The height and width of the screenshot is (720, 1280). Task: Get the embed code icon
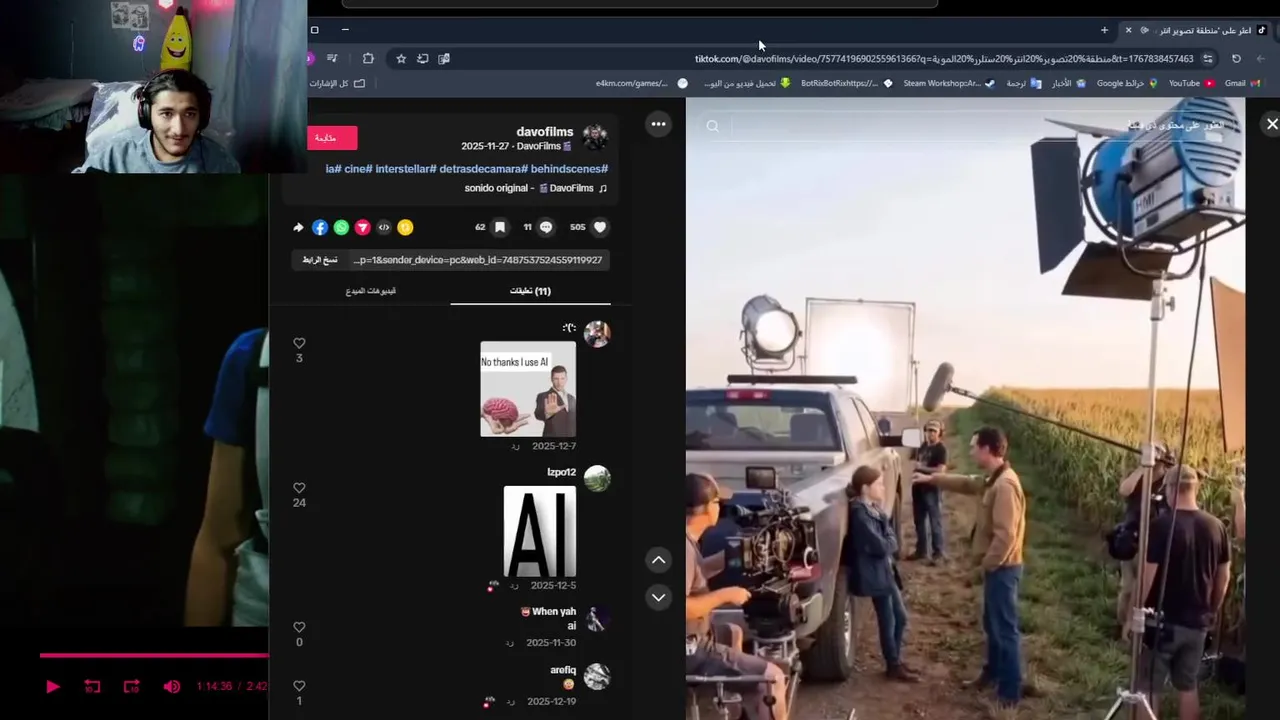(384, 227)
